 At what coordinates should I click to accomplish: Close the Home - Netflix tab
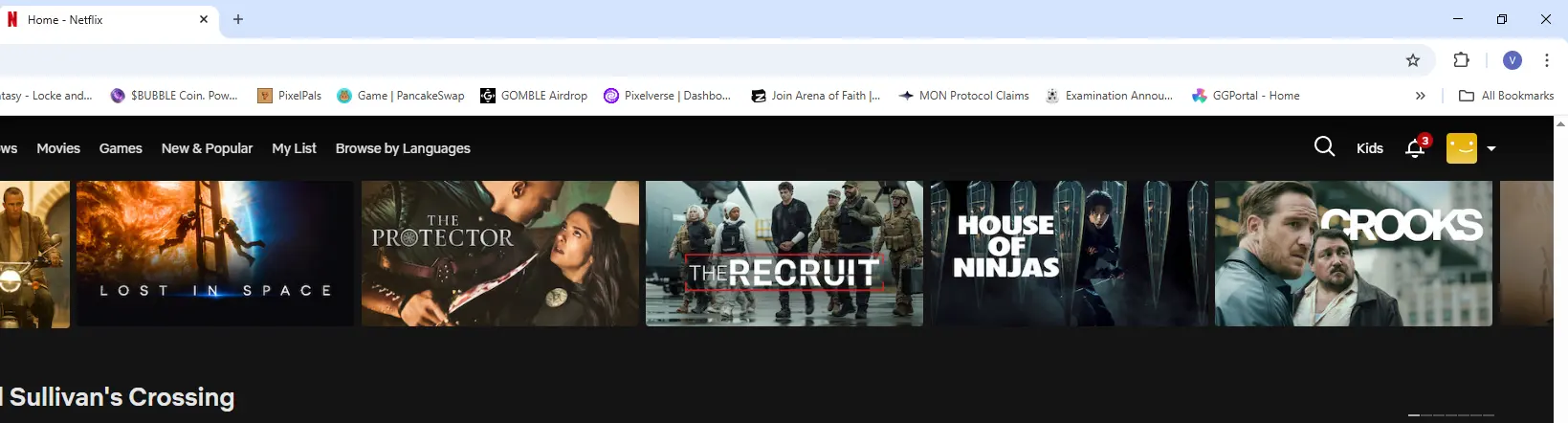(x=204, y=19)
